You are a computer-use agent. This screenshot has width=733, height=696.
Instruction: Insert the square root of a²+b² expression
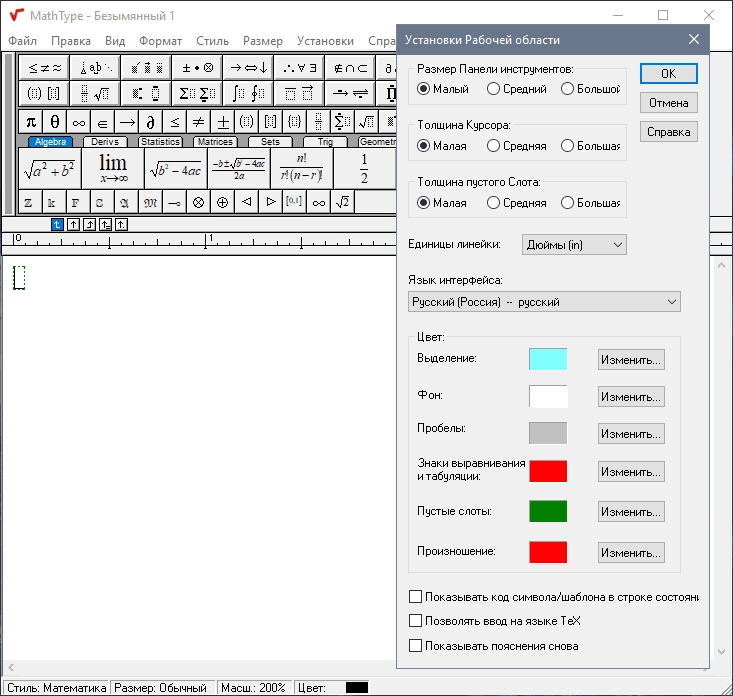pos(50,169)
